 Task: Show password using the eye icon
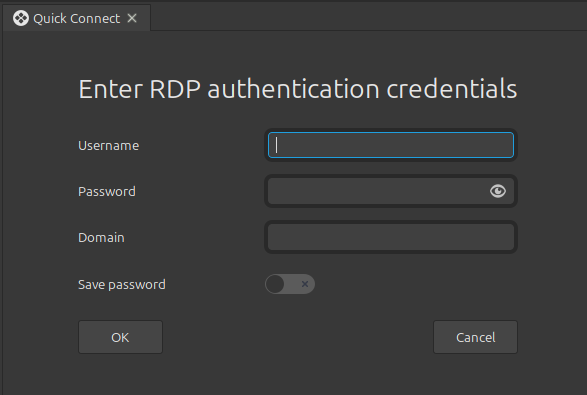(498, 191)
